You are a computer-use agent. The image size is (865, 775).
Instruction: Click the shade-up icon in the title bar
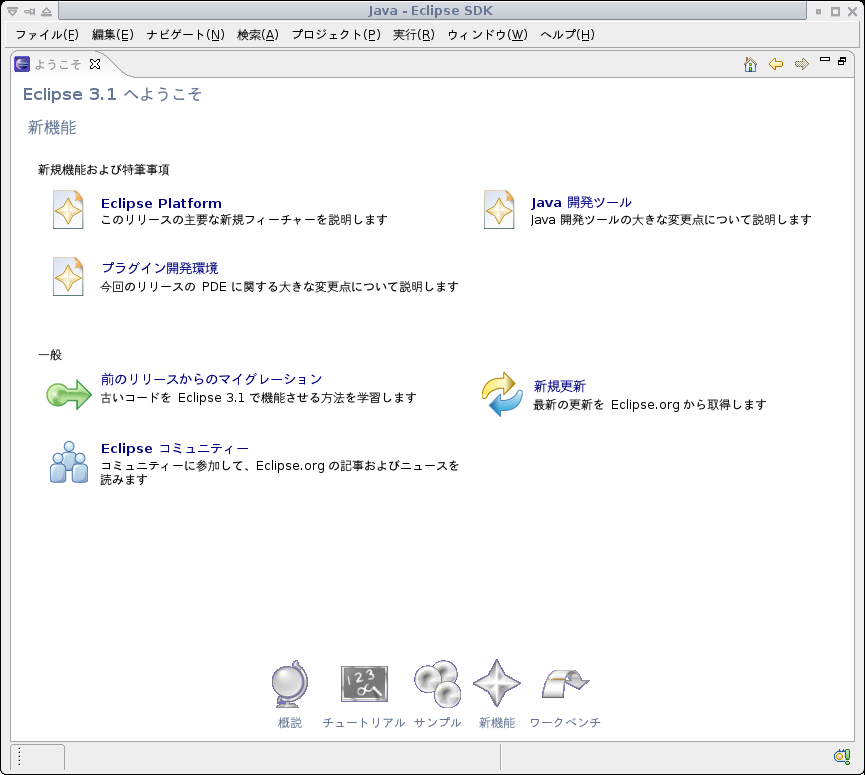[x=46, y=11]
